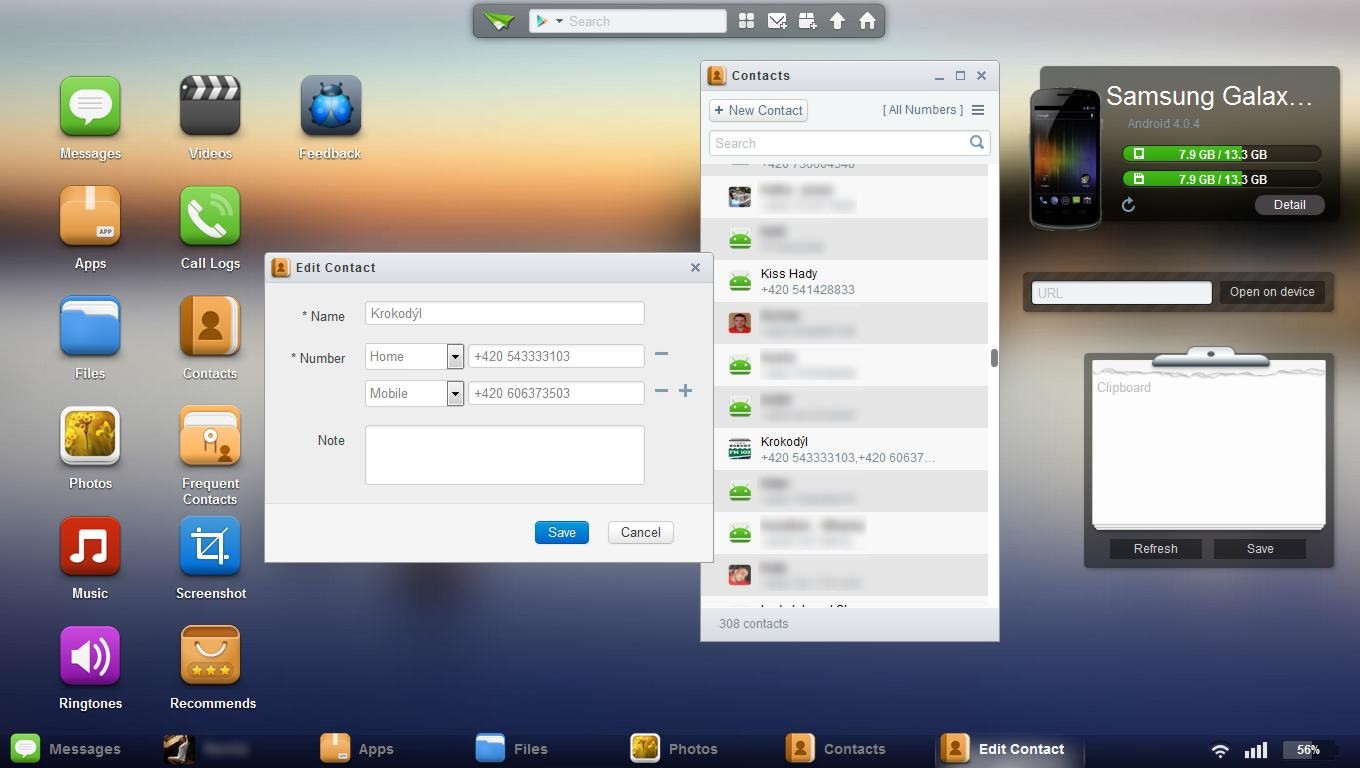Switch to the Apps taskbar tab
The image size is (1360, 768).
pyautogui.click(x=357, y=749)
